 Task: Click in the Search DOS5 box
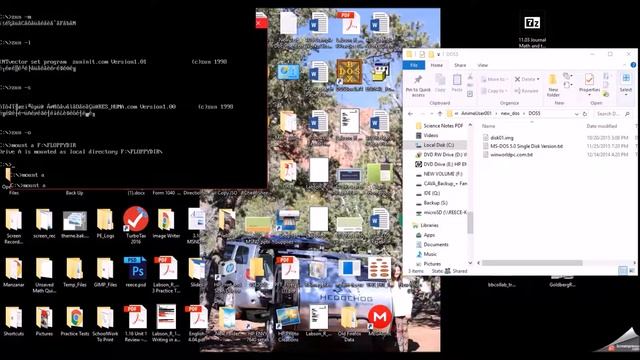click(x=613, y=113)
